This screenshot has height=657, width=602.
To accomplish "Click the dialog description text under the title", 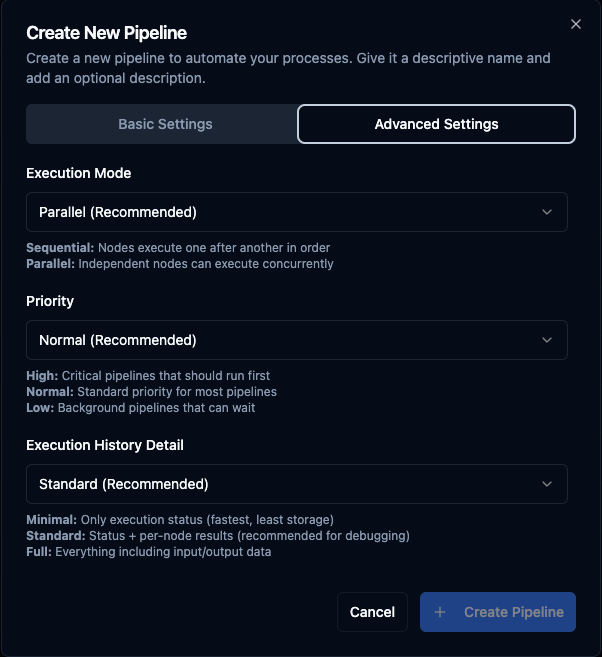I will pyautogui.click(x=288, y=68).
